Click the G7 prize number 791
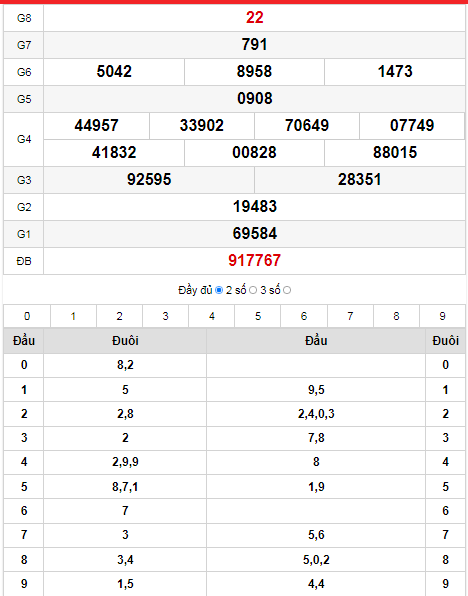 [x=254, y=44]
